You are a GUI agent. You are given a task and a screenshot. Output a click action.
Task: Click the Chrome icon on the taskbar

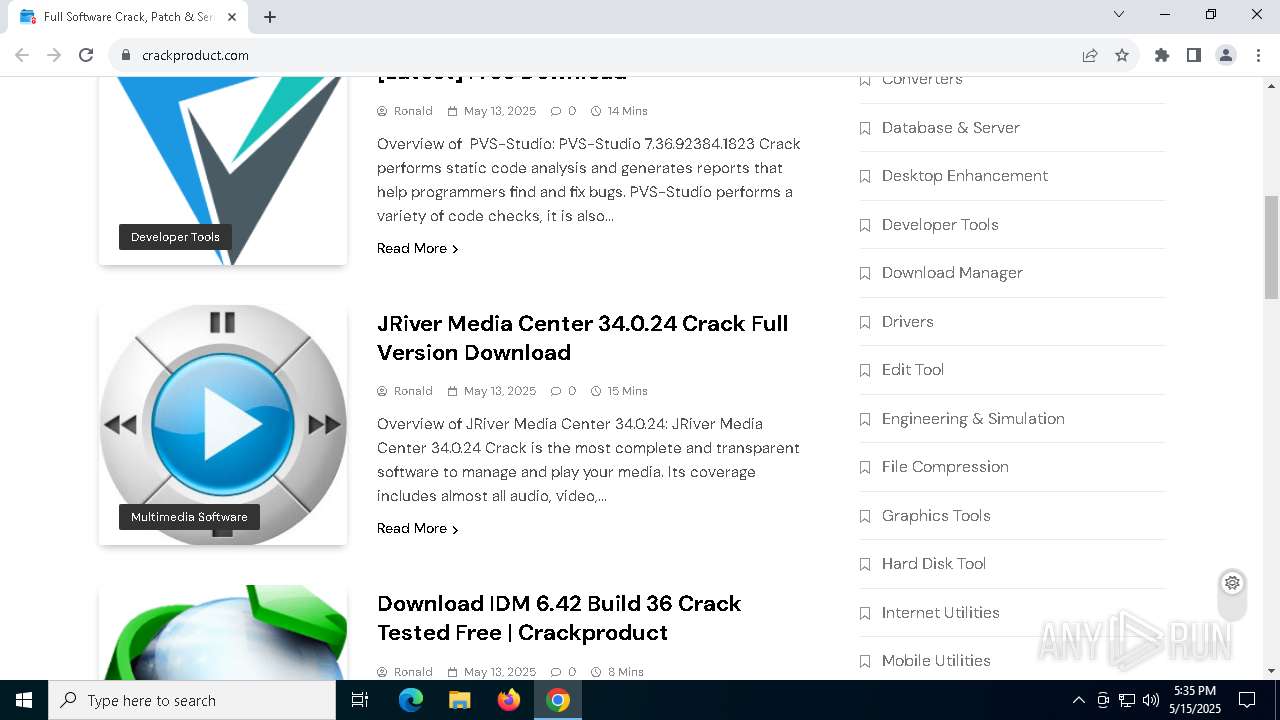tap(558, 700)
